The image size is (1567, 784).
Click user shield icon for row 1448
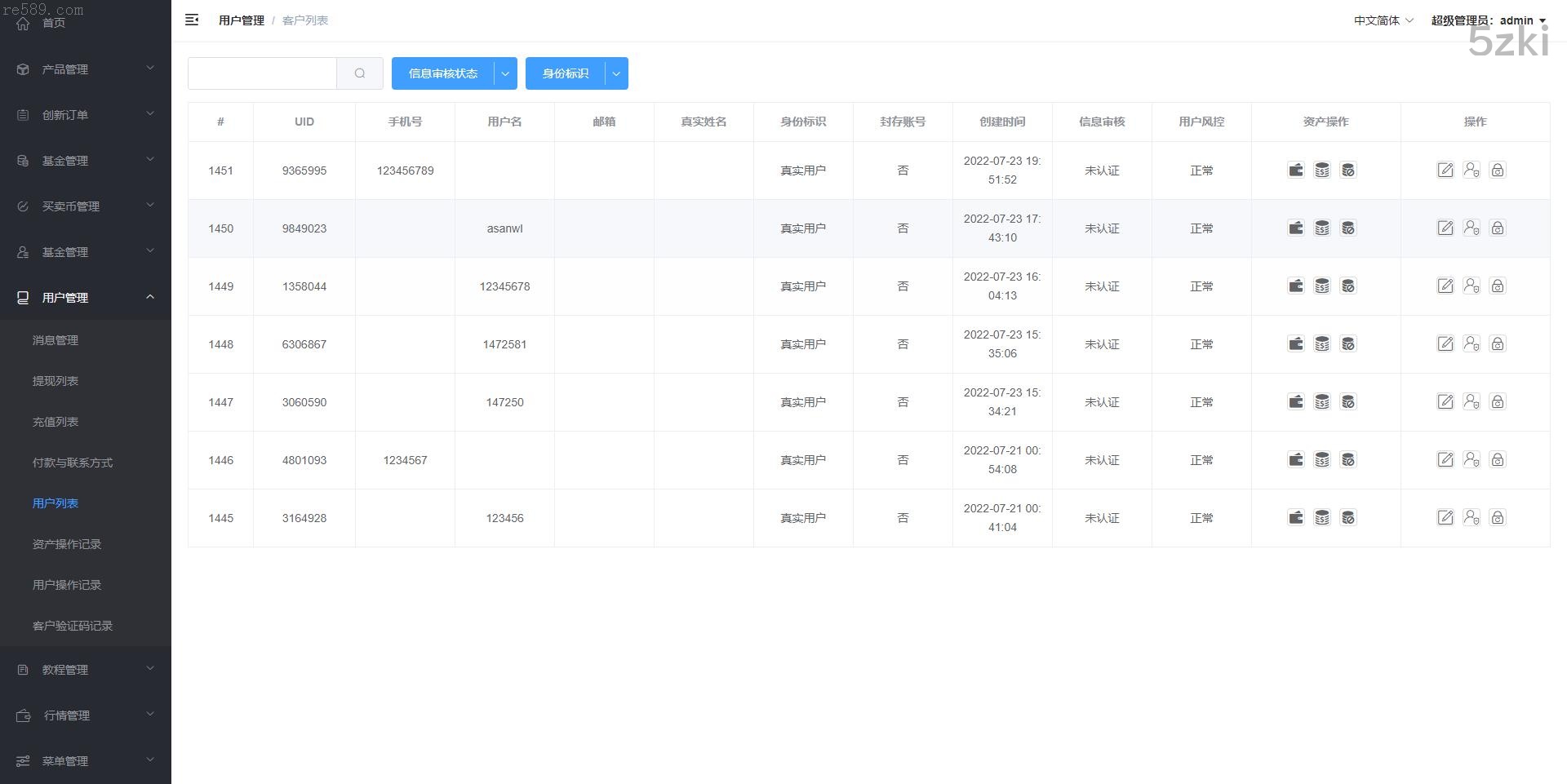1471,343
